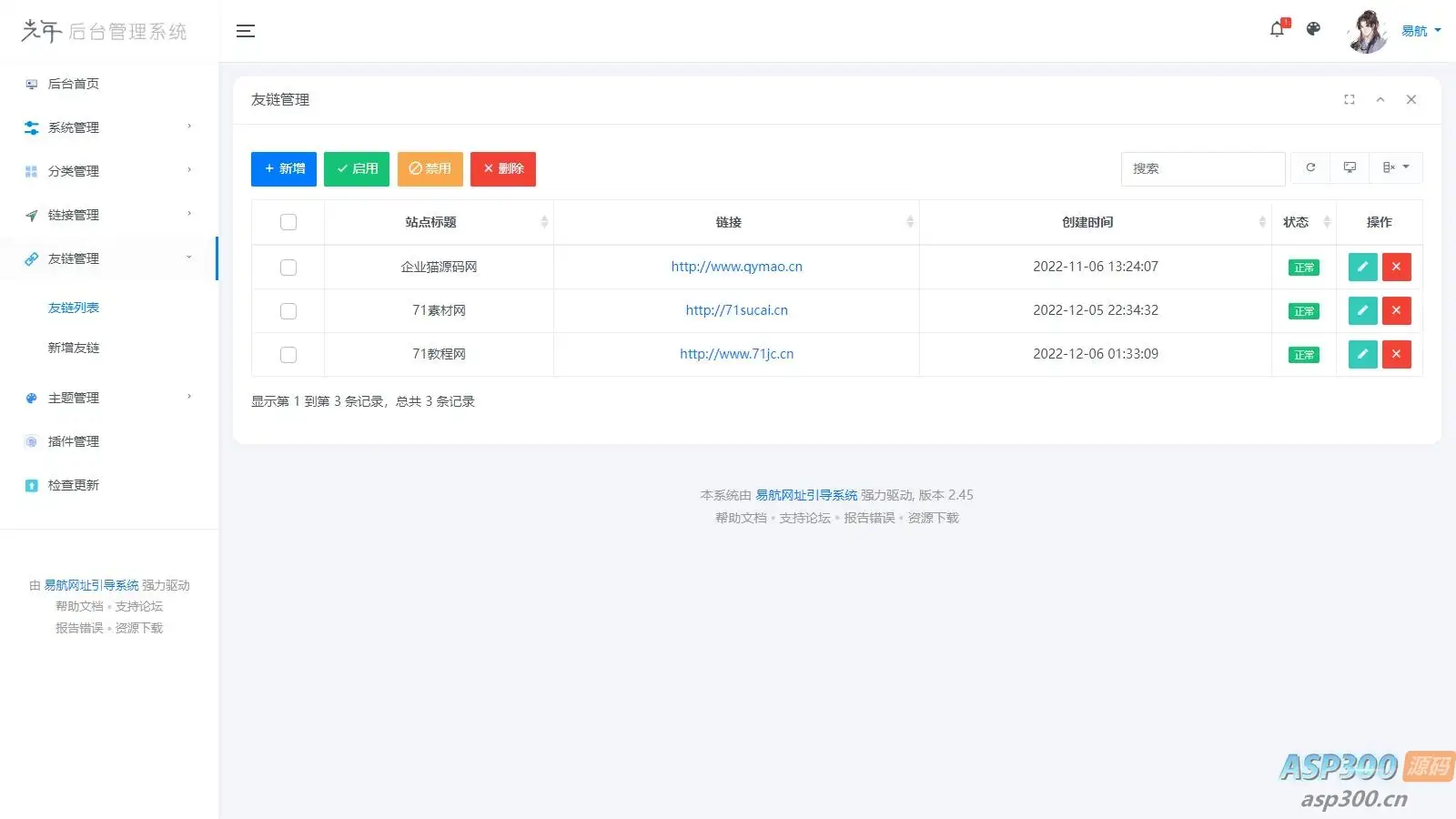Click edit pencil icon for 71素材网

tap(1362, 310)
